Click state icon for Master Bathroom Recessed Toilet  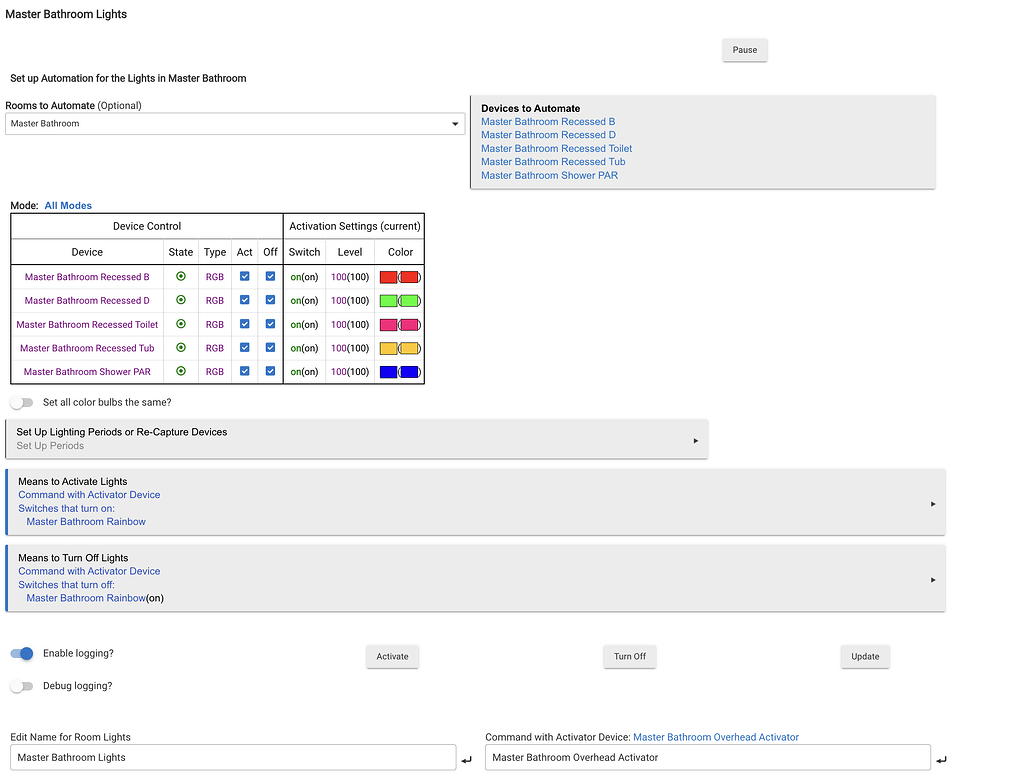[181, 324]
